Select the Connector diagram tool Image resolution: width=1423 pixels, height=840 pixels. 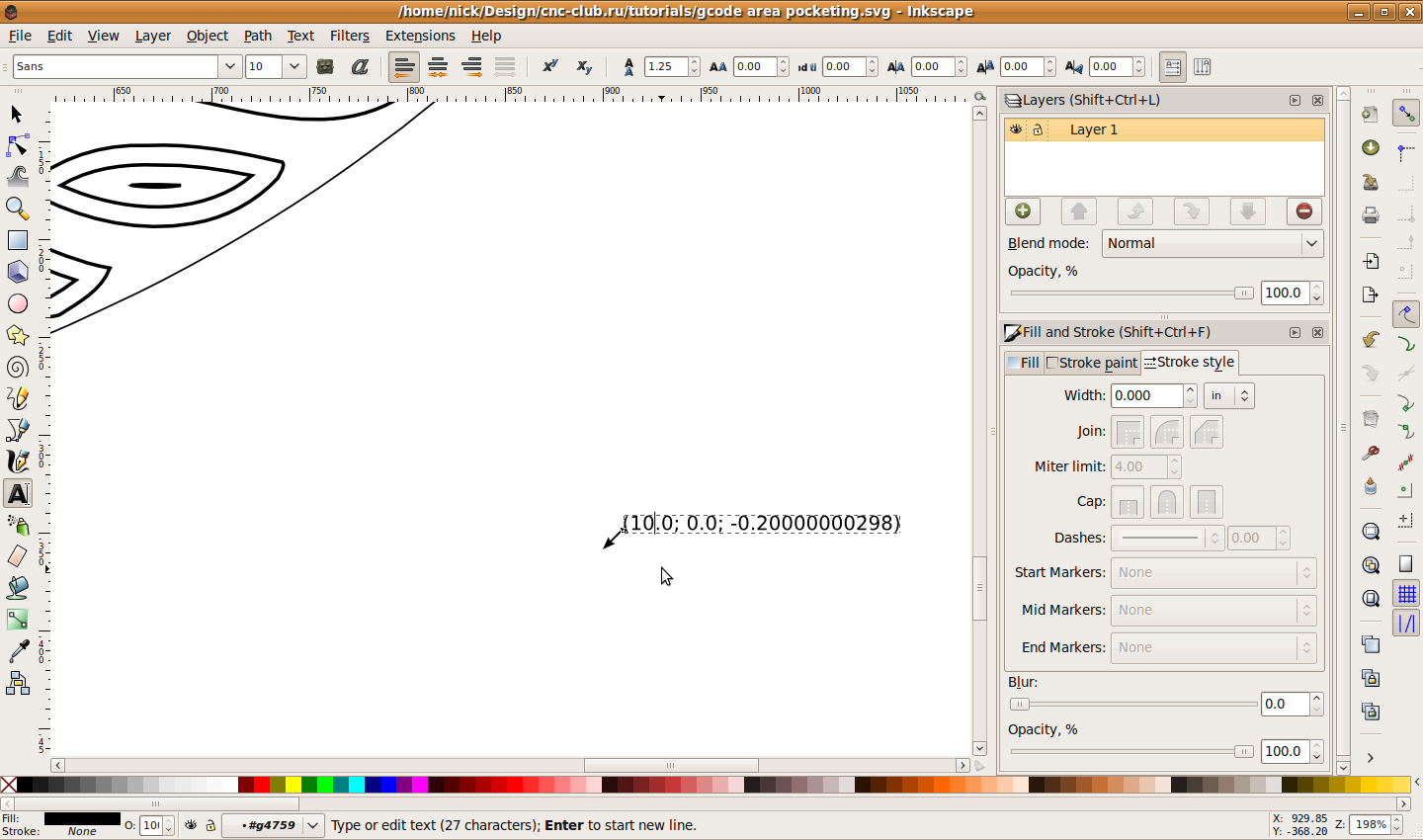[x=17, y=683]
